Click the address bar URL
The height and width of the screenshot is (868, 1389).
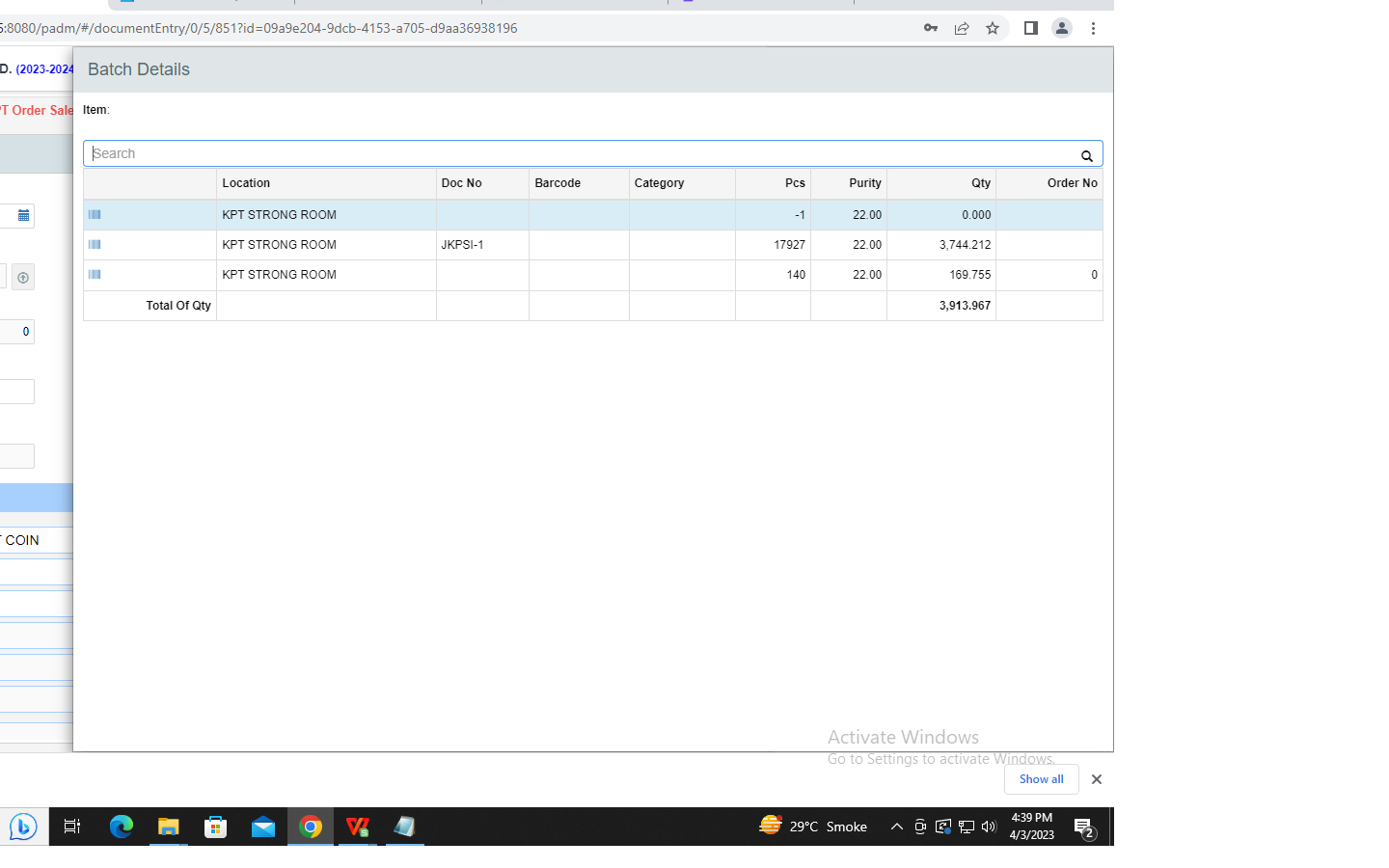click(x=259, y=28)
